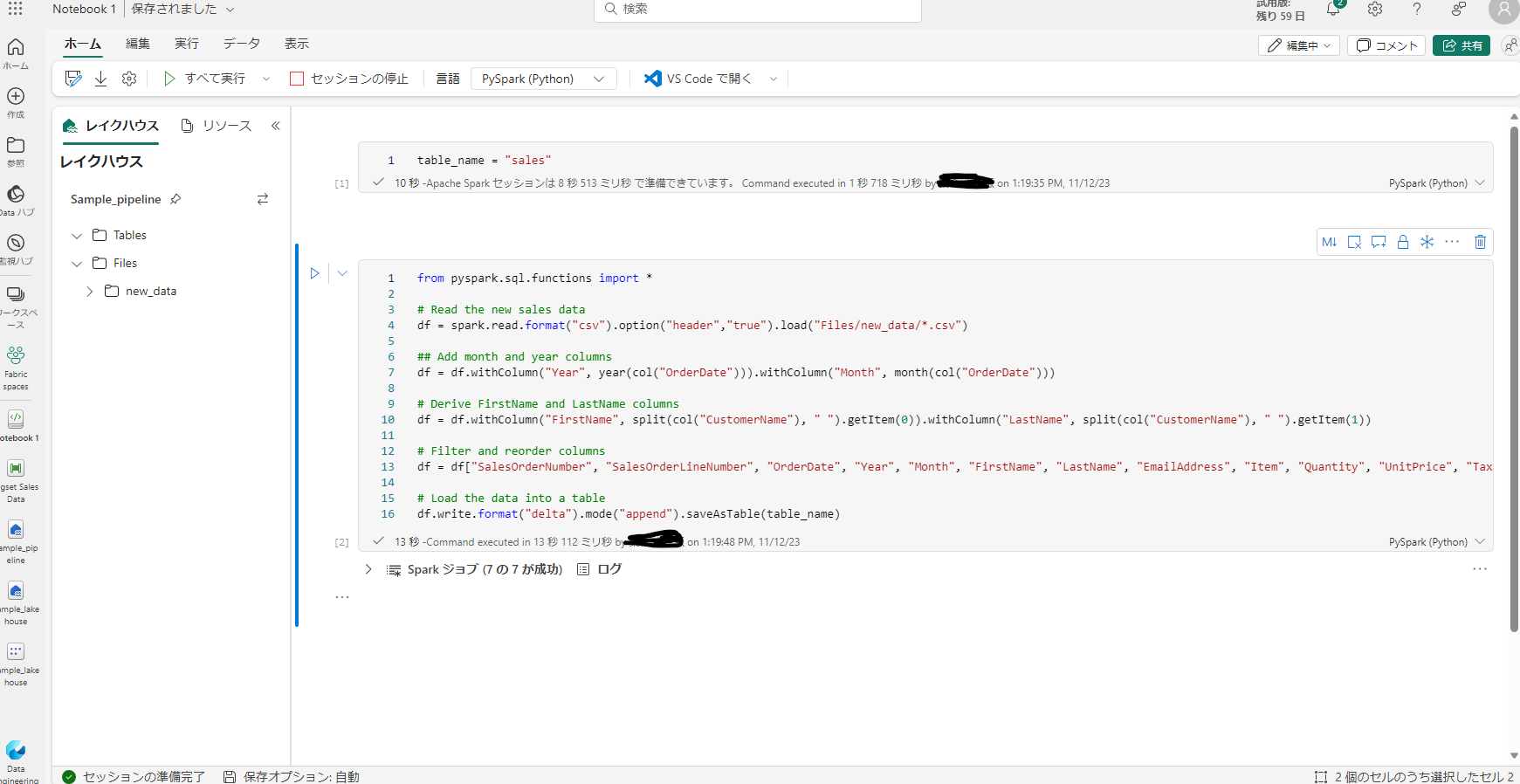1520x784 pixels.
Task: Open the Create (作成) page
Action: click(x=16, y=102)
